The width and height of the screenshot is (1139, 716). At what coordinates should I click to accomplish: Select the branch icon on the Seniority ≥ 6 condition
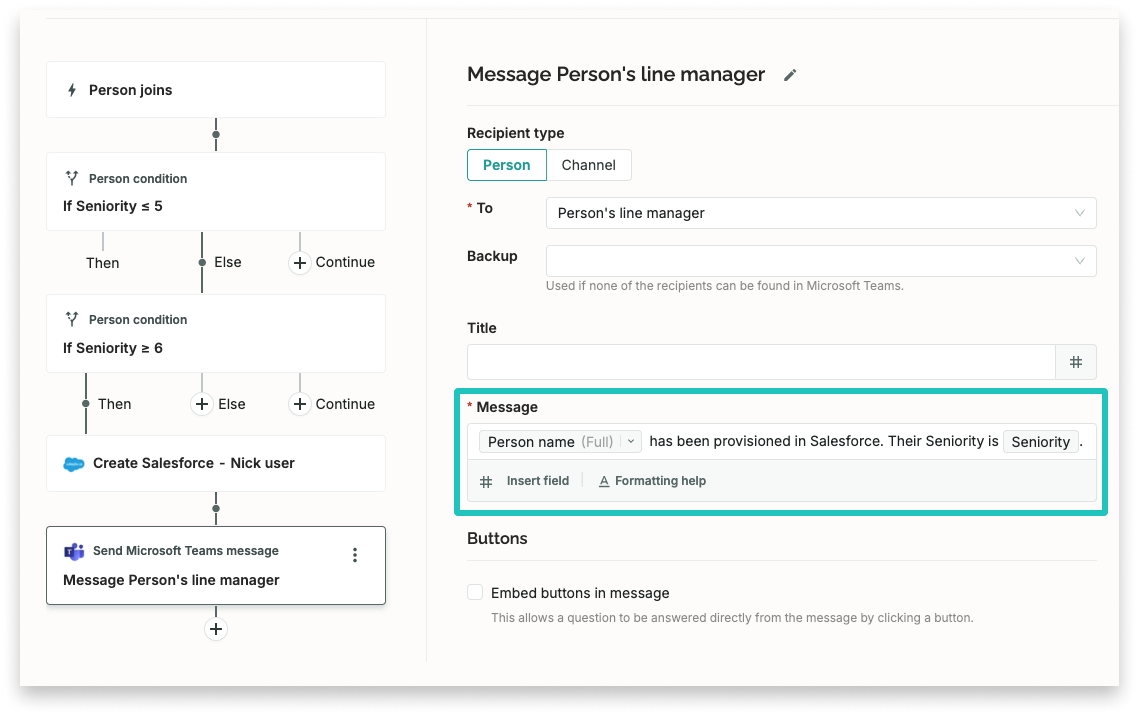tap(72, 319)
